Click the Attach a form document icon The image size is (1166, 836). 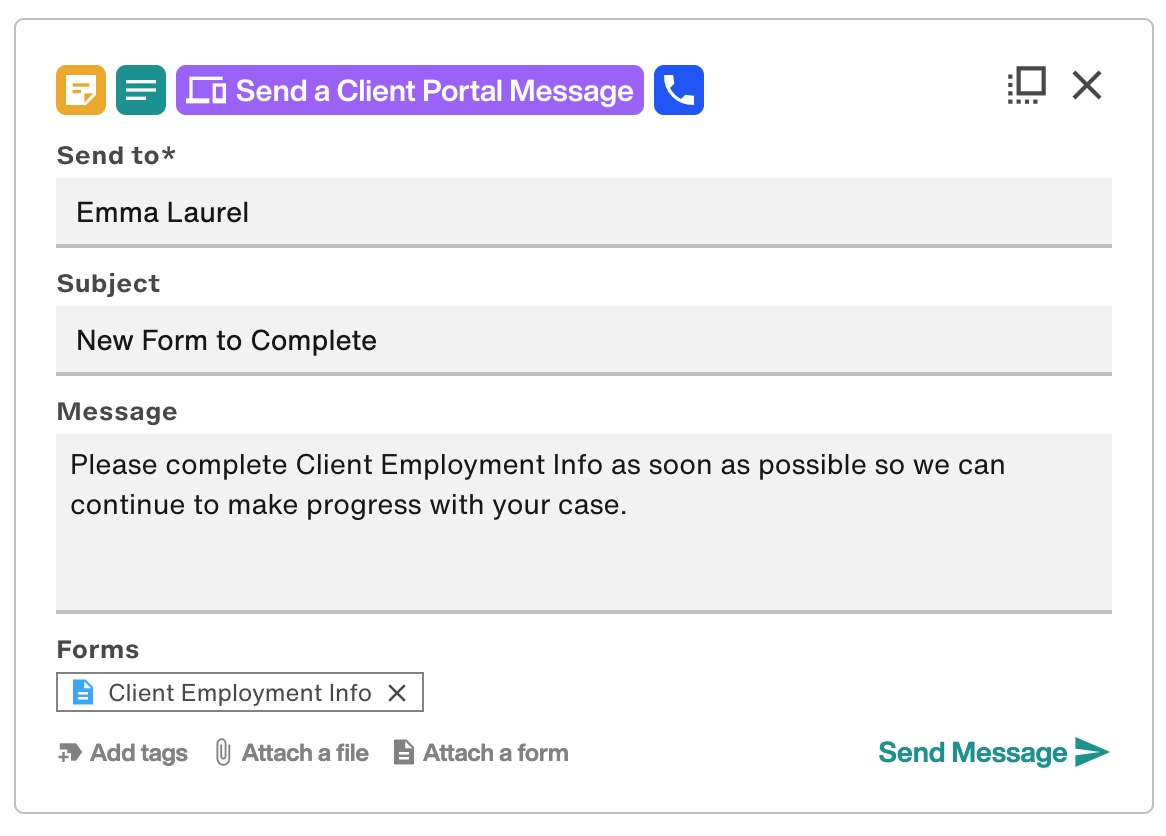(x=404, y=752)
